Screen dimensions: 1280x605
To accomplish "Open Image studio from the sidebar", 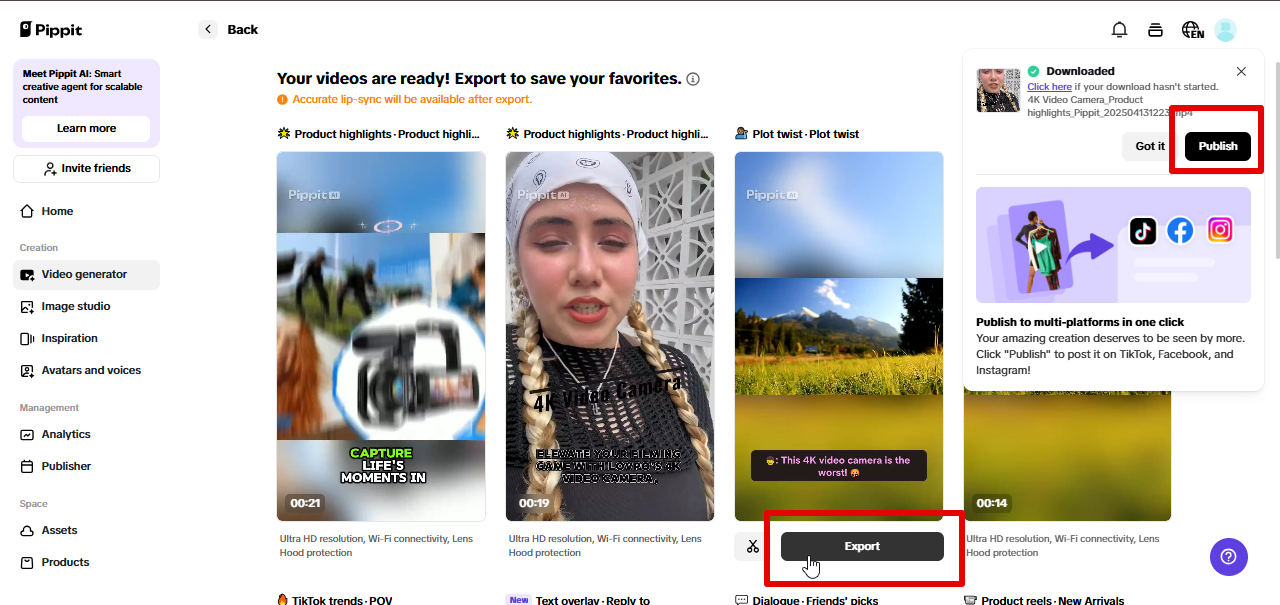I will (x=75, y=306).
